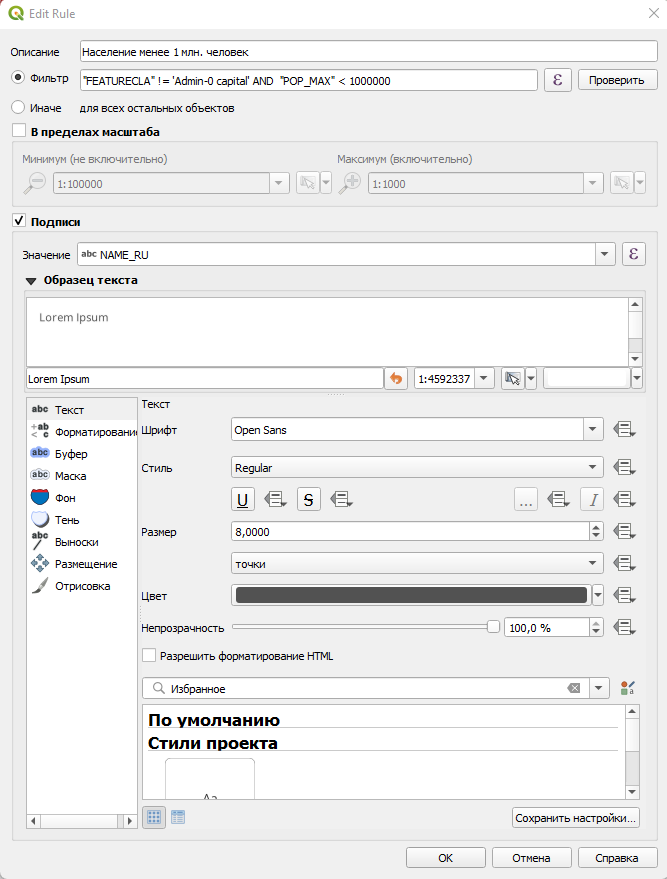Toggle strikethrough text style
667x879 pixels.
pyautogui.click(x=308, y=499)
